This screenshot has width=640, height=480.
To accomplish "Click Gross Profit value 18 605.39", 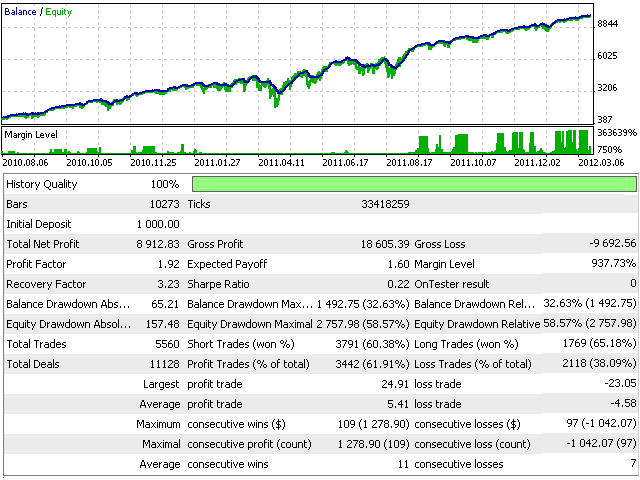I will point(385,244).
